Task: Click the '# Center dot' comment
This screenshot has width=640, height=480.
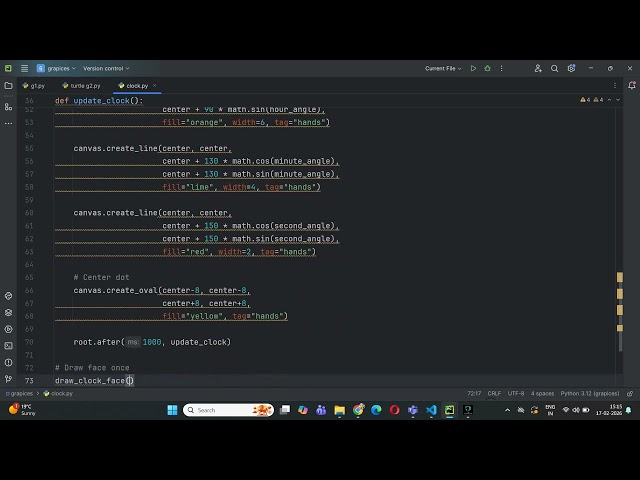Action: coord(101,278)
